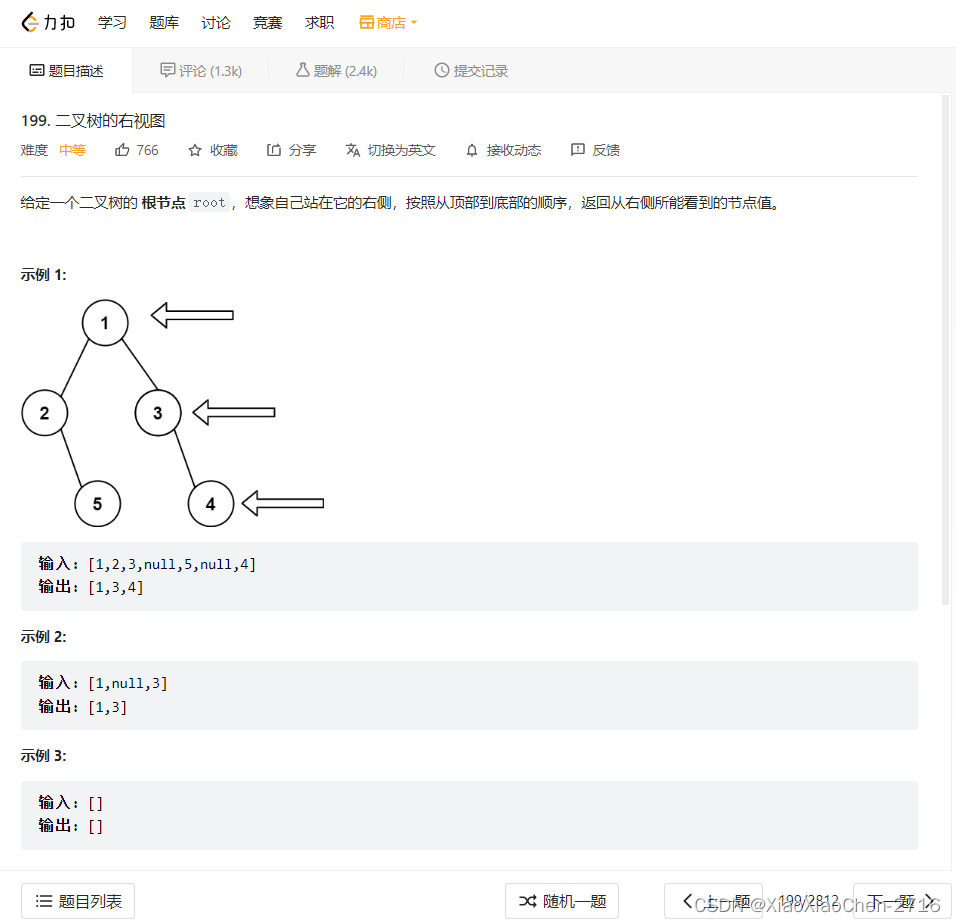Switch to English via the 切换为英文 icon
The width and height of the screenshot is (956, 922).
(353, 150)
